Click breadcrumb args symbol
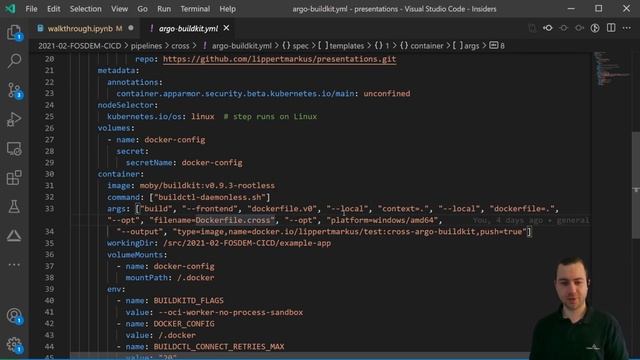The height and width of the screenshot is (360, 640). tap(466, 46)
